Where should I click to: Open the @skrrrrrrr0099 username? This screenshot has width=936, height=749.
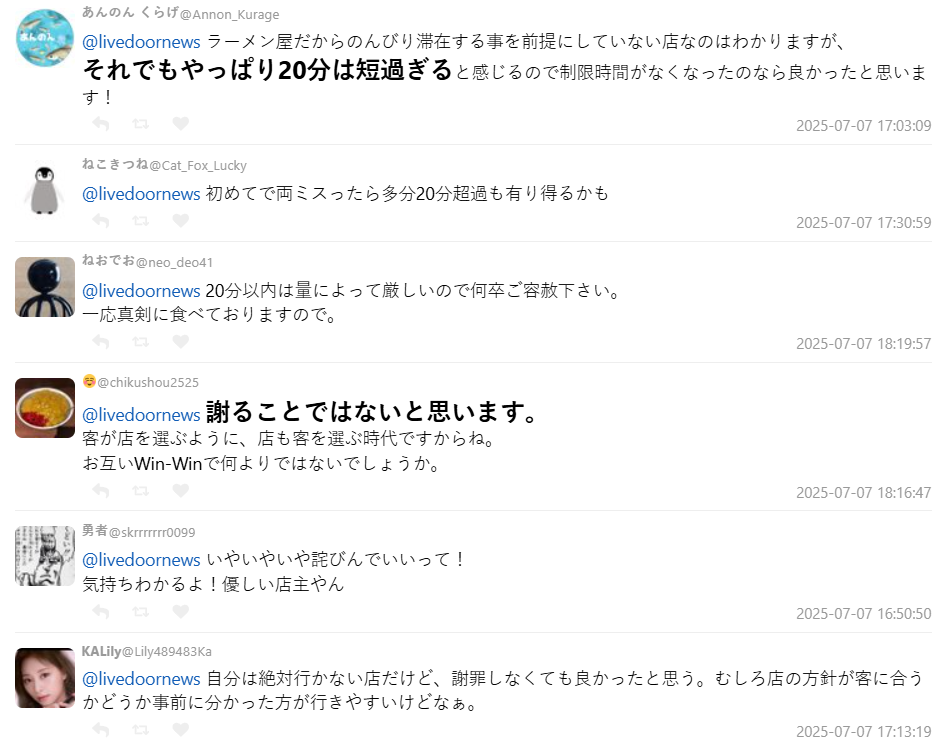[152, 532]
